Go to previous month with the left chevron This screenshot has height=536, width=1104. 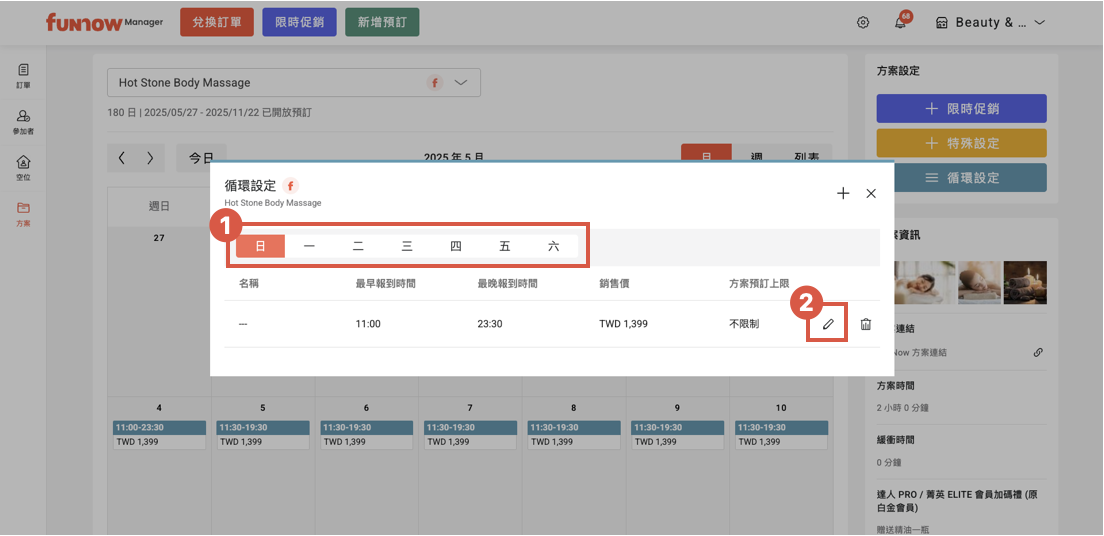(x=122, y=158)
